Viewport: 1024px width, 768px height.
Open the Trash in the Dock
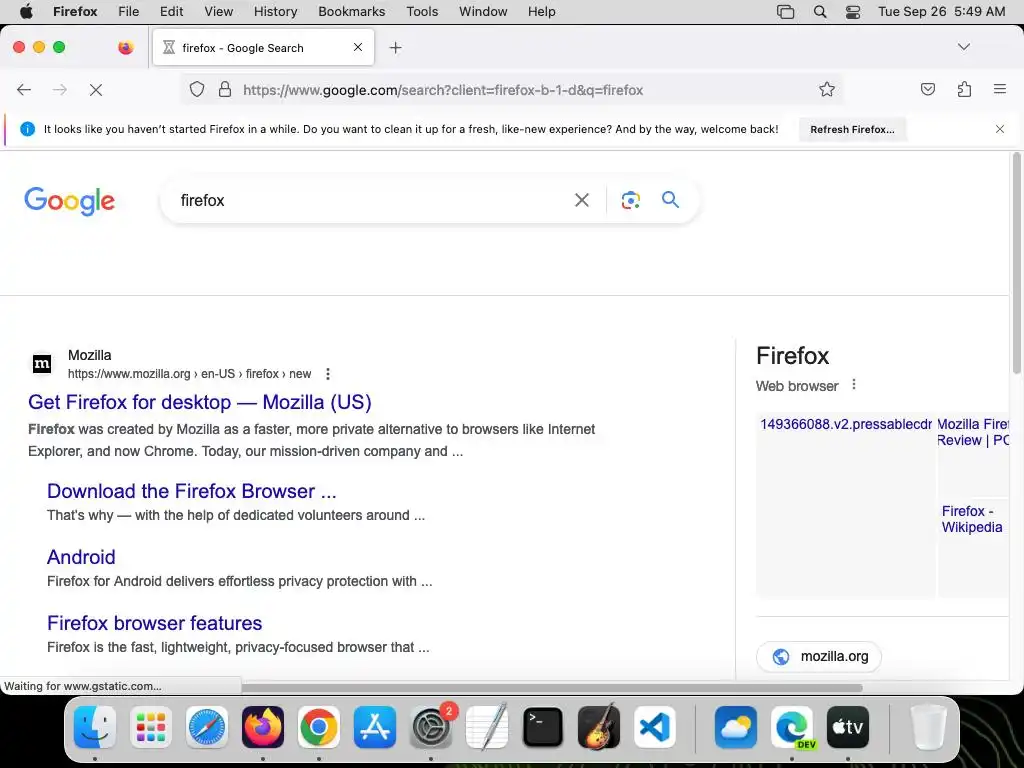point(928,727)
